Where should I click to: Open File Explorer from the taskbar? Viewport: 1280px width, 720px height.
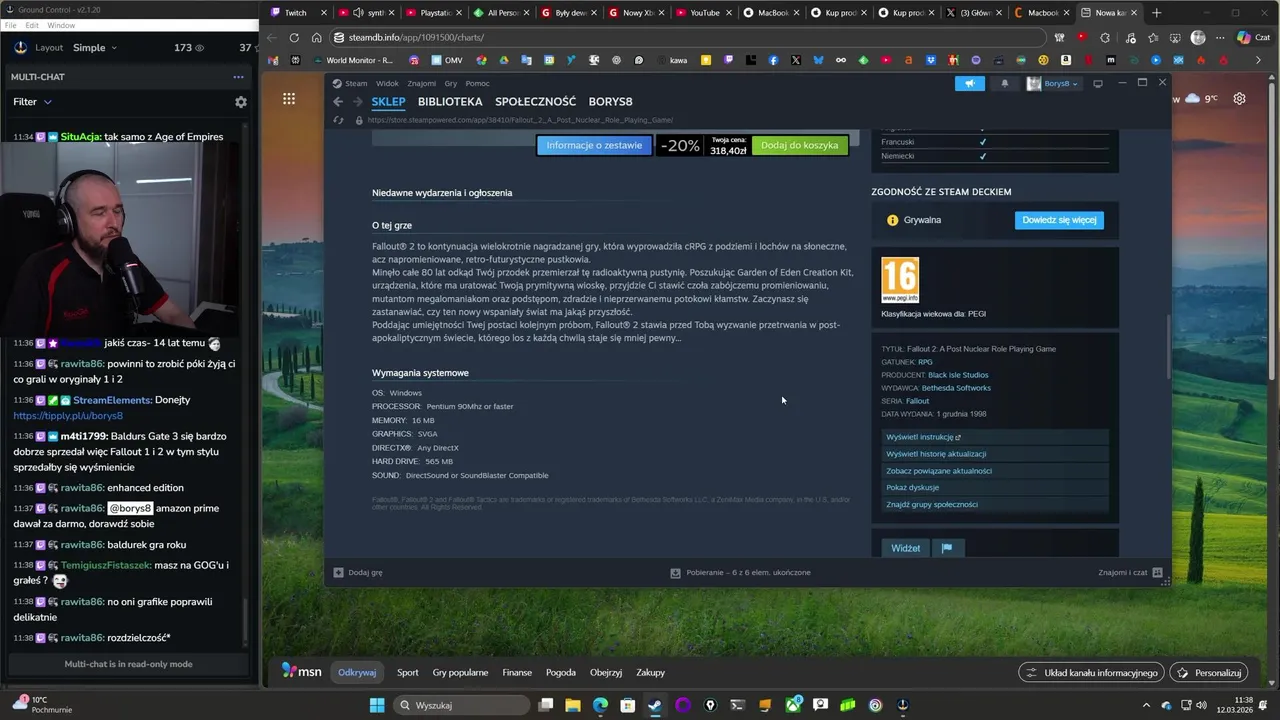point(573,705)
